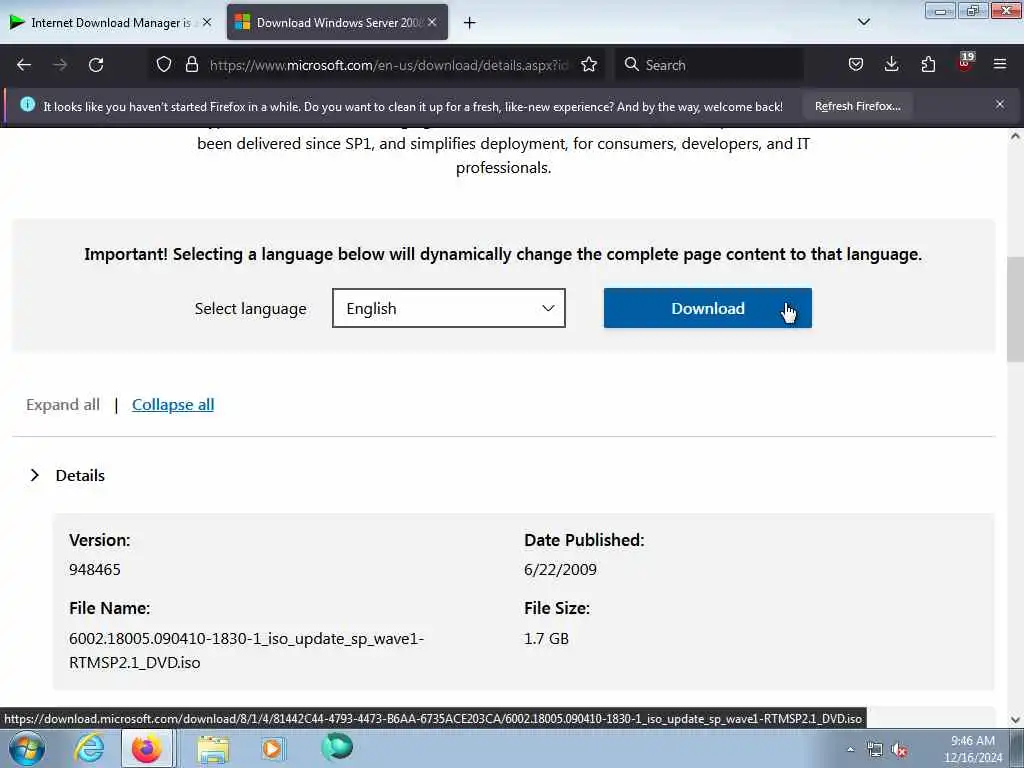
Task: Click the file size 1.7 GB
Action: [546, 639]
